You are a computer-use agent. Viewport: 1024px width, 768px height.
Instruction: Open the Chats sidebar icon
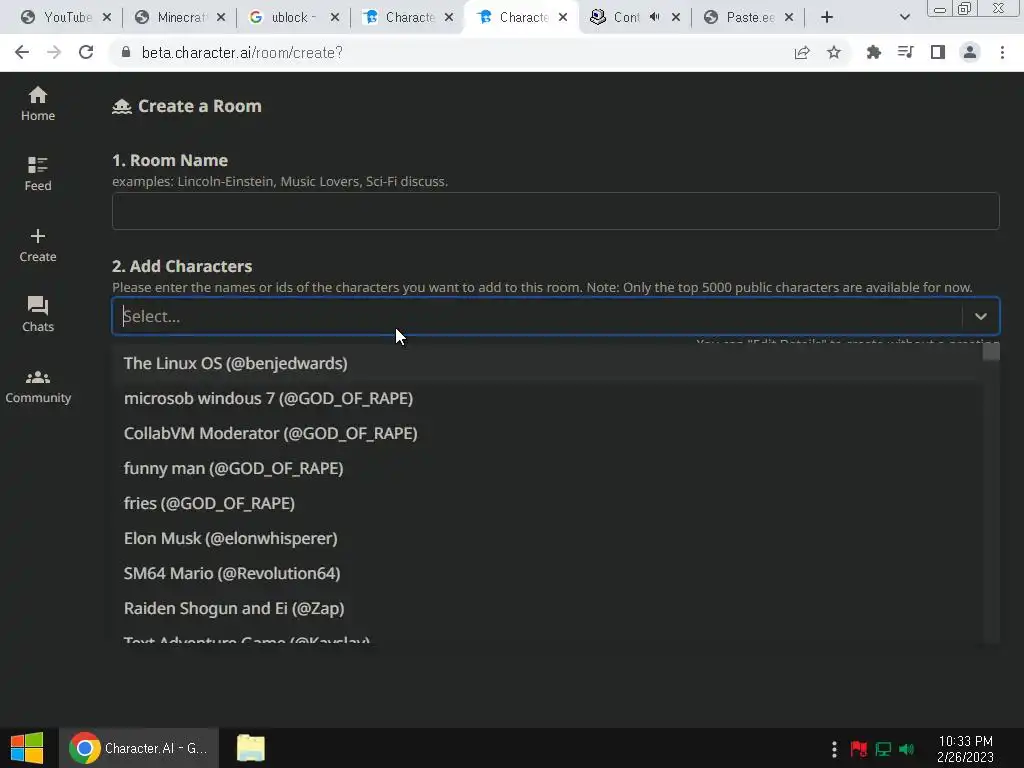tap(38, 314)
